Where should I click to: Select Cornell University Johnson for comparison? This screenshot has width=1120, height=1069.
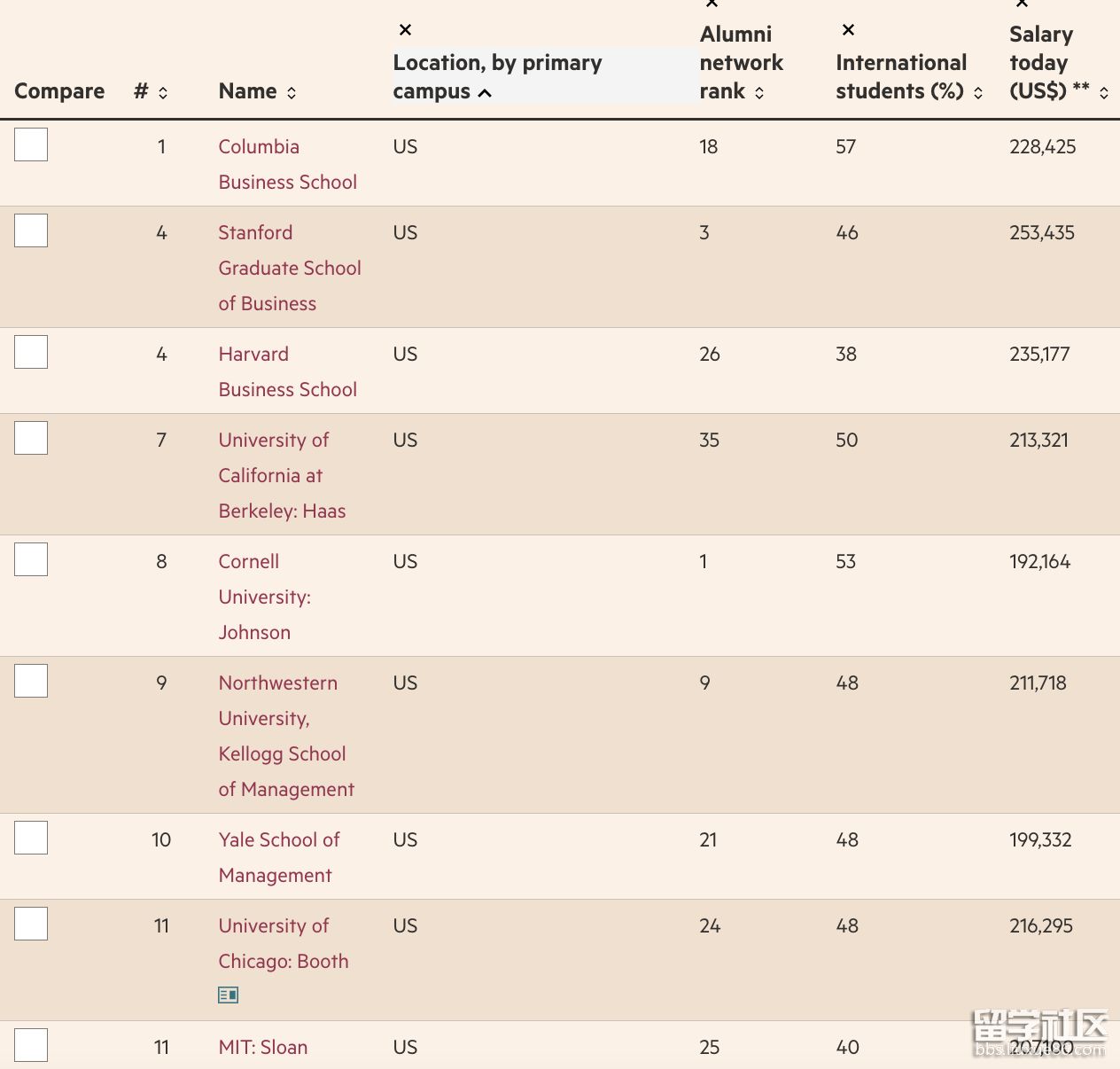[31, 559]
